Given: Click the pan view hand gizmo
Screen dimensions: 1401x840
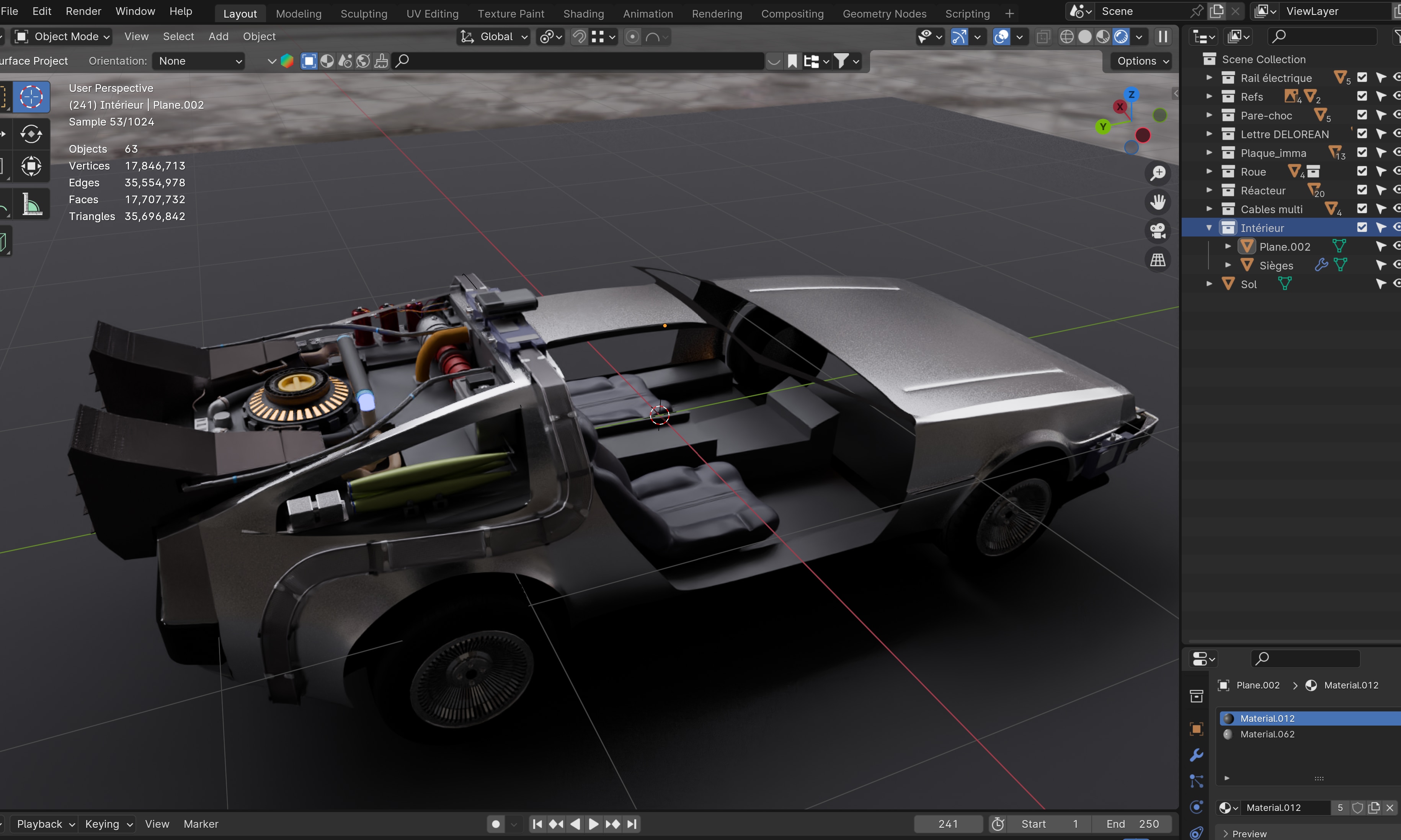Looking at the screenshot, I should tap(1158, 202).
